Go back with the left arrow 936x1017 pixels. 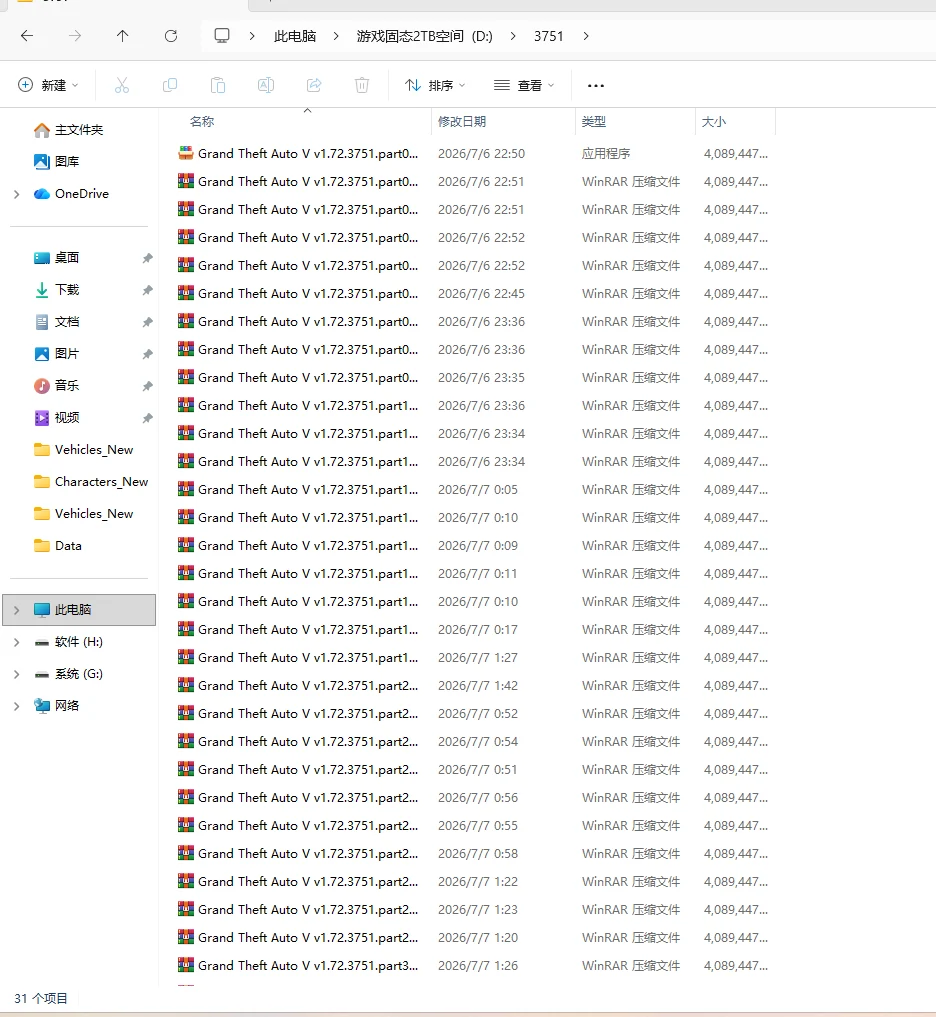click(27, 36)
